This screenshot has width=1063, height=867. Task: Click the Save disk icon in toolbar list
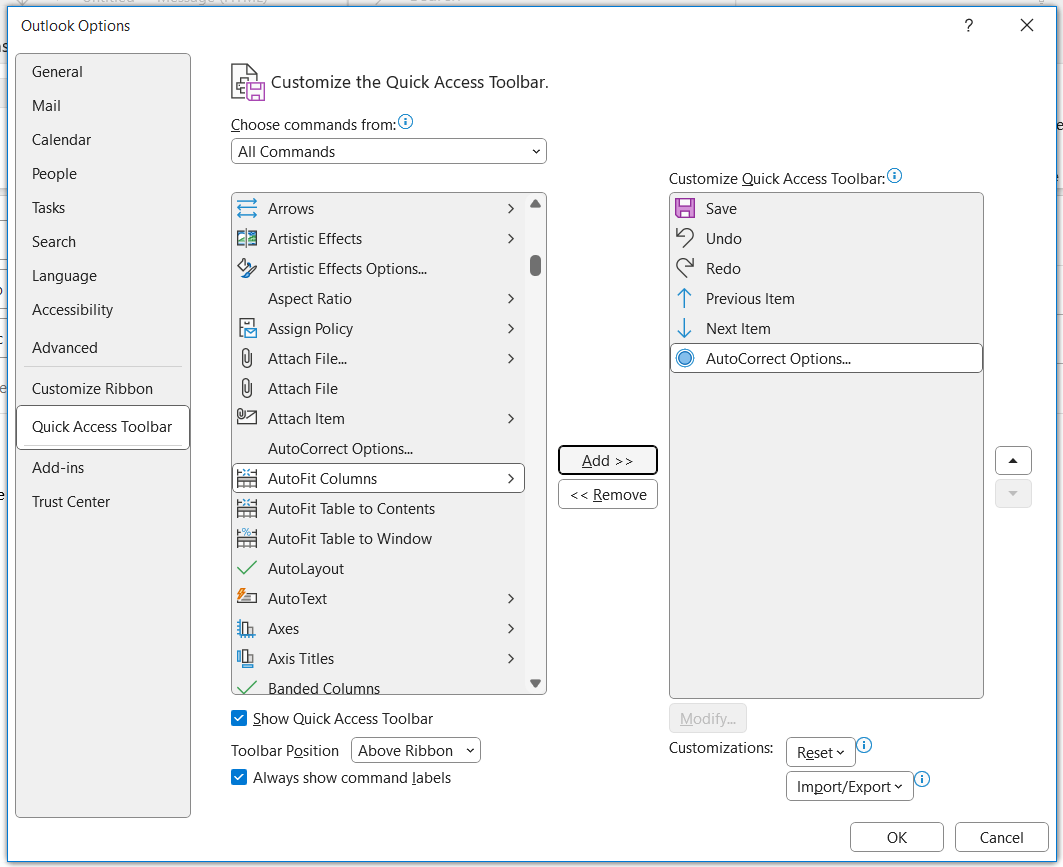685,208
